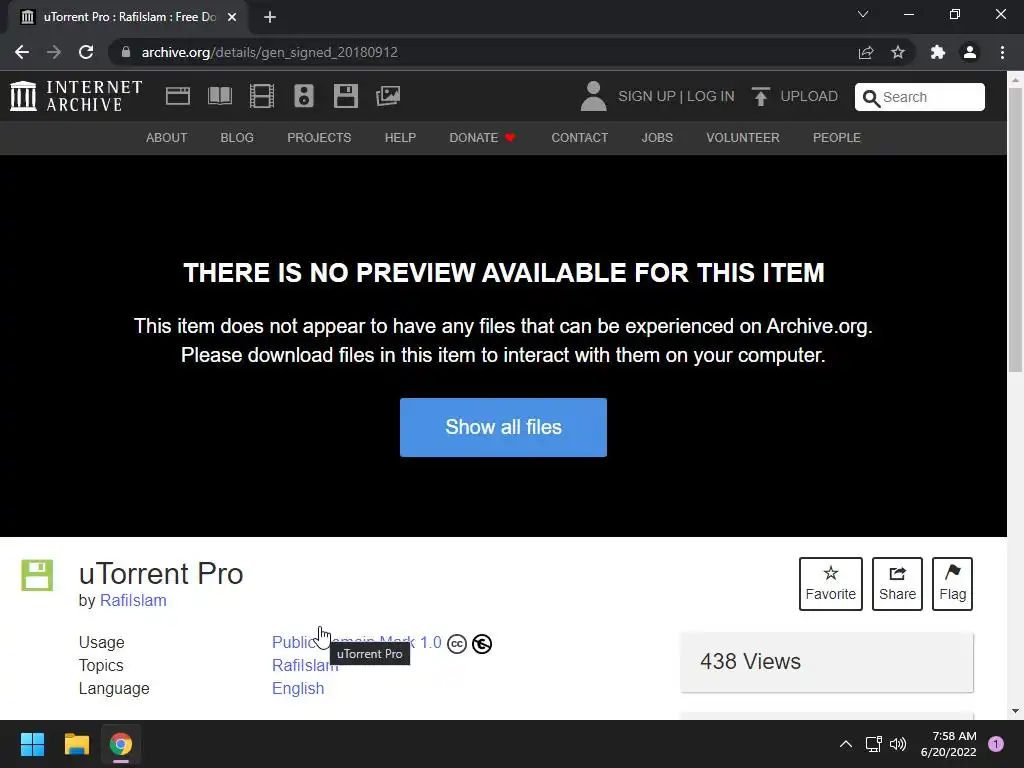The width and height of the screenshot is (1024, 768).
Task: Close the uTorrent Pro tab
Action: (x=232, y=17)
